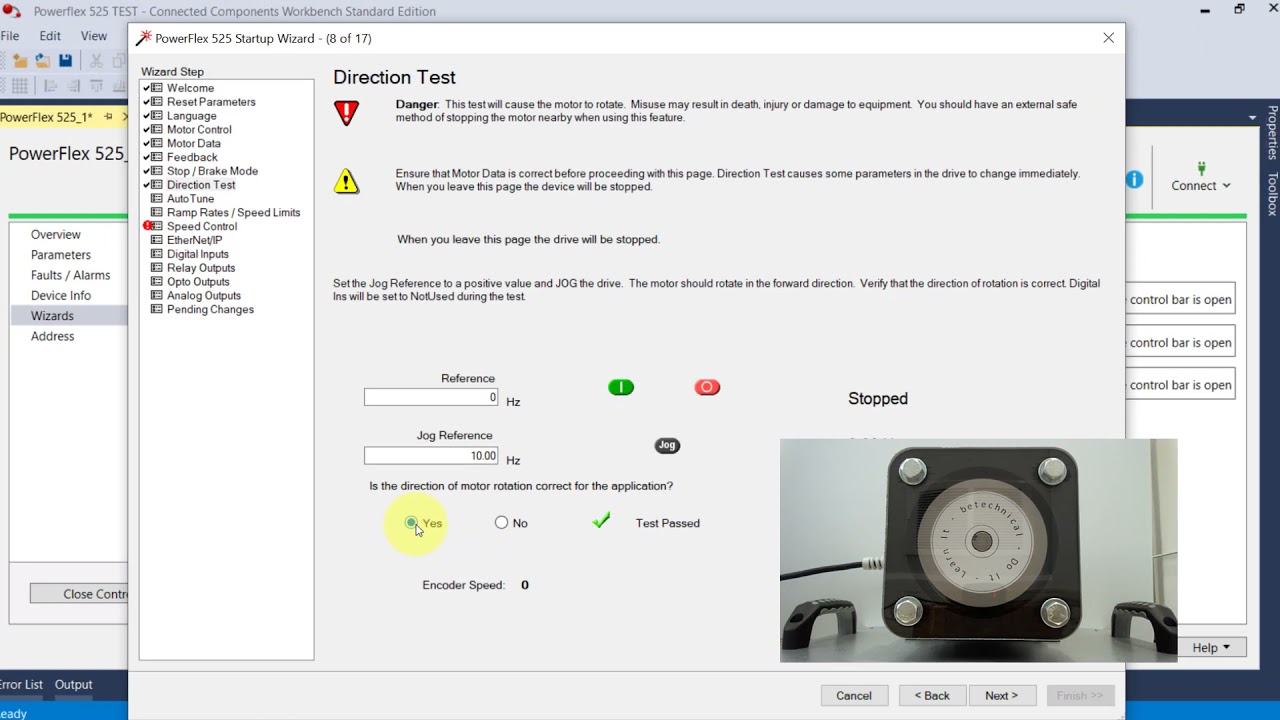Switch to the Output tab

(x=74, y=685)
